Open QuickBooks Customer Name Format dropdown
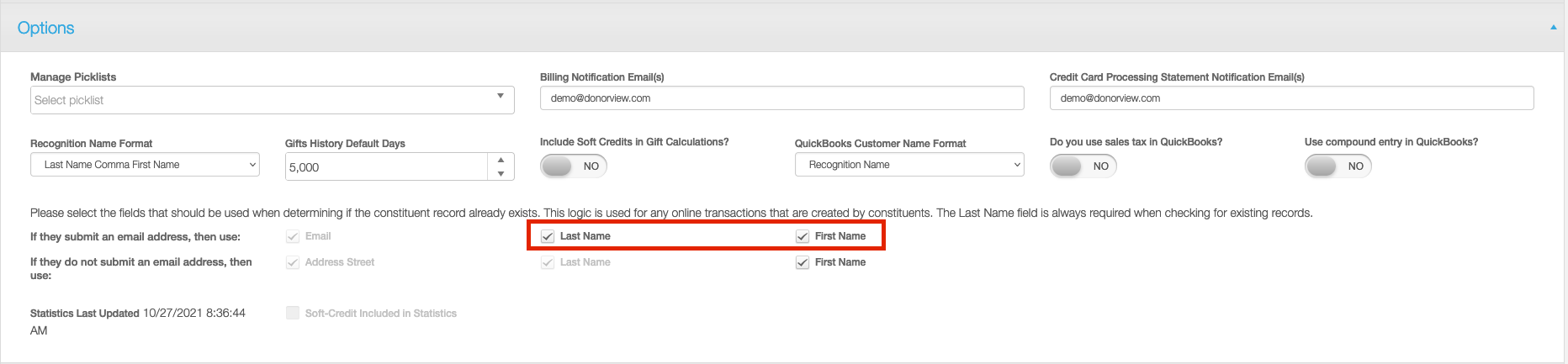 point(909,165)
